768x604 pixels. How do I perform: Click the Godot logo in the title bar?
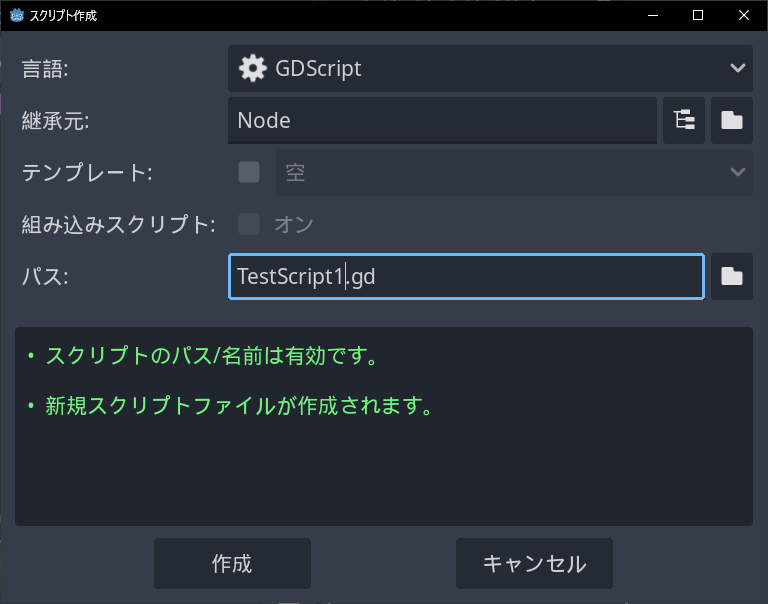(16, 16)
